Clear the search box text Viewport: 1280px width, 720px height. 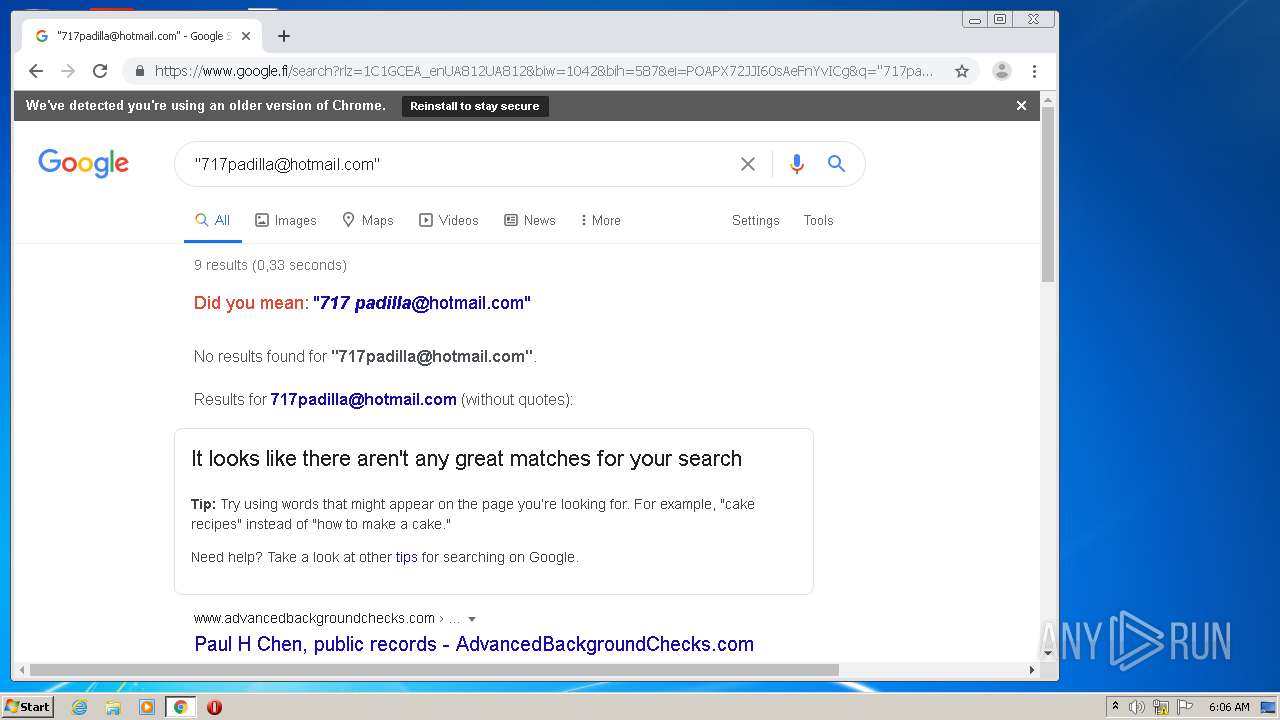click(x=748, y=164)
